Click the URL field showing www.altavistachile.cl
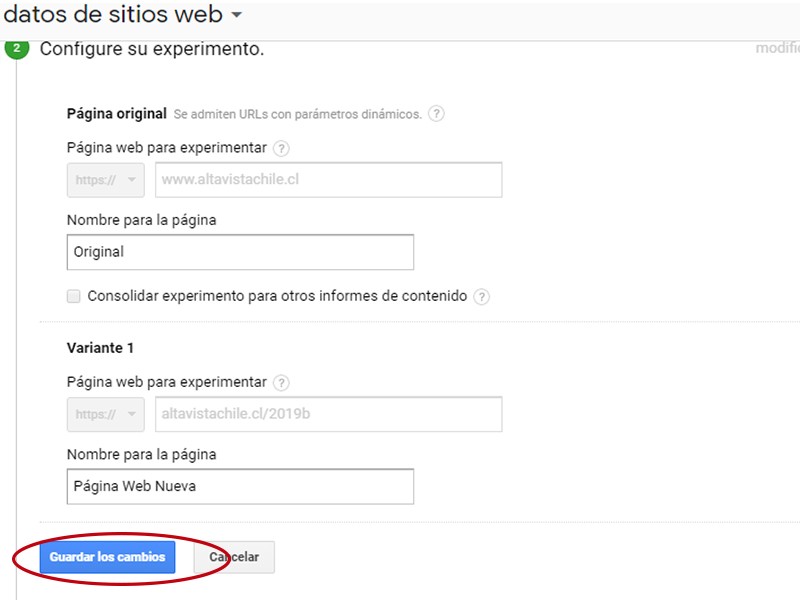The width and height of the screenshot is (800, 600). pos(330,180)
